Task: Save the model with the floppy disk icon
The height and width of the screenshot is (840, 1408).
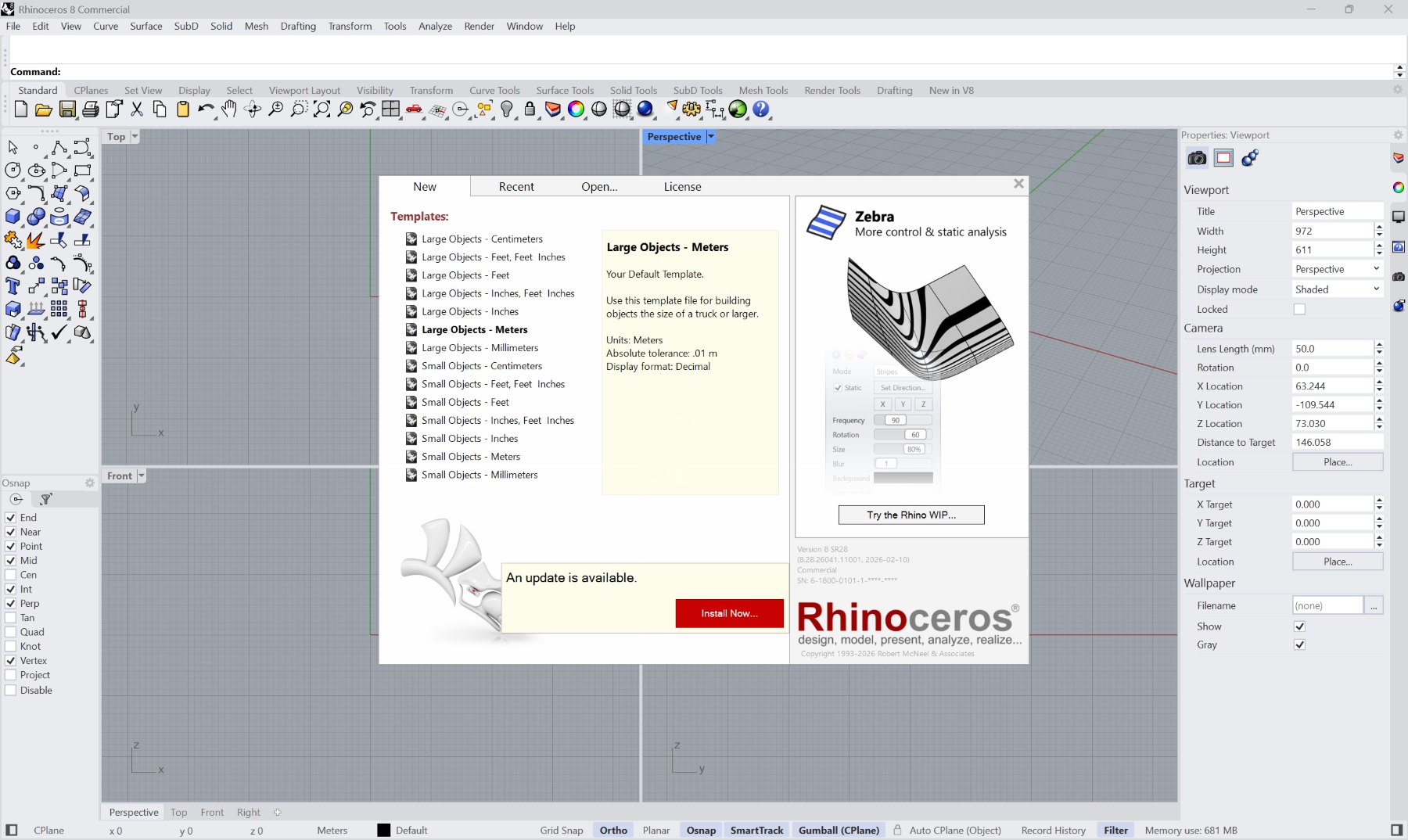Action: pos(67,109)
